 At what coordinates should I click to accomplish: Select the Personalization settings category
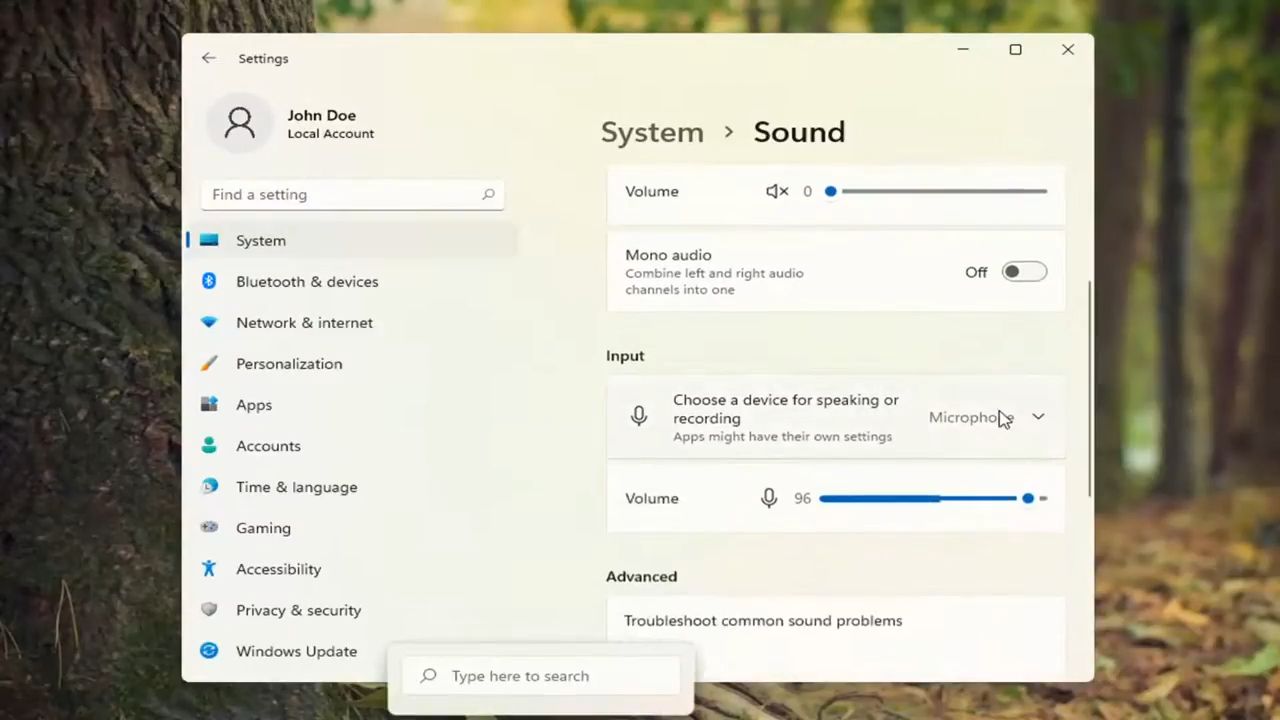coord(289,363)
